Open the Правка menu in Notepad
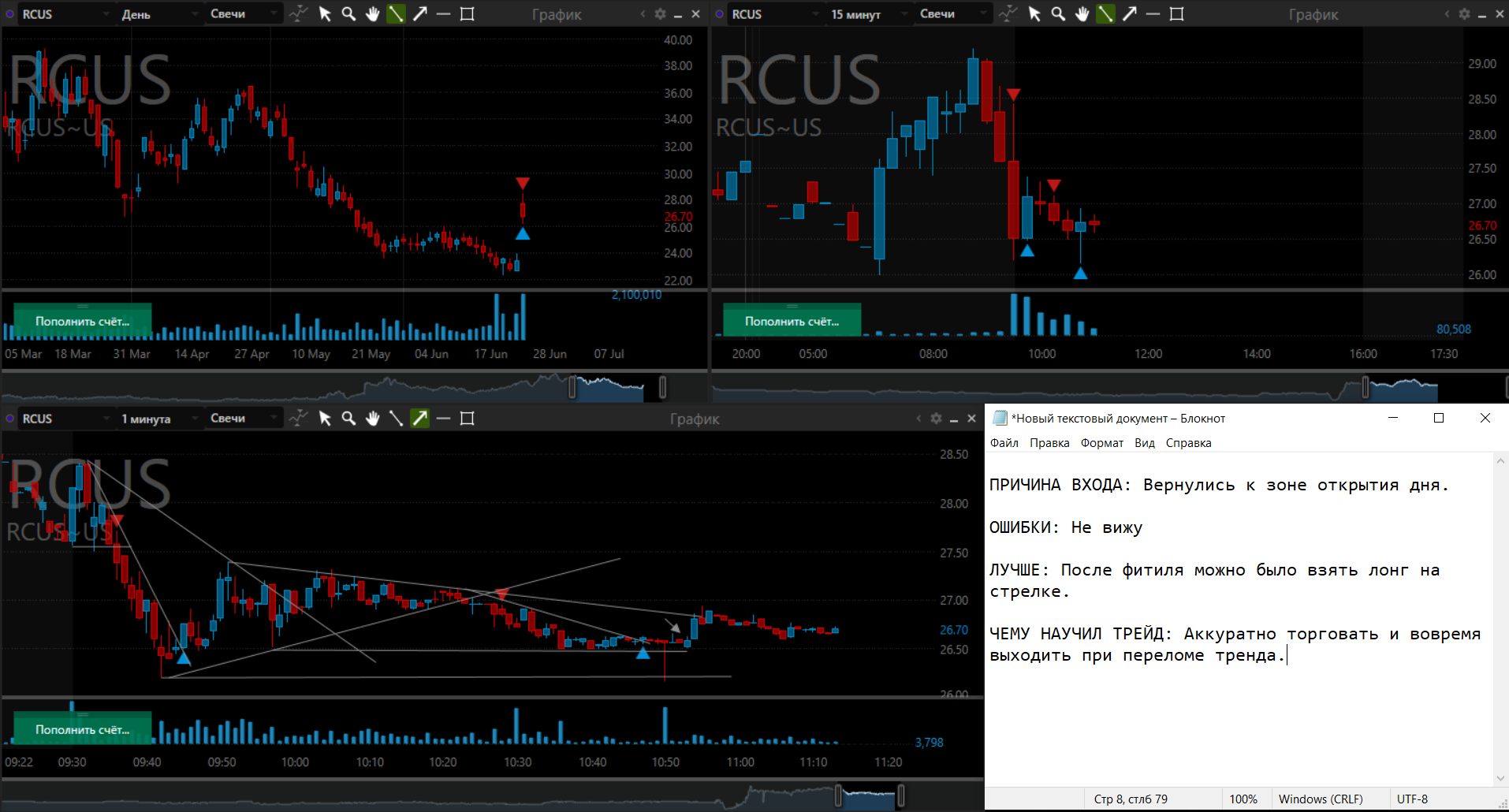 [x=1049, y=443]
